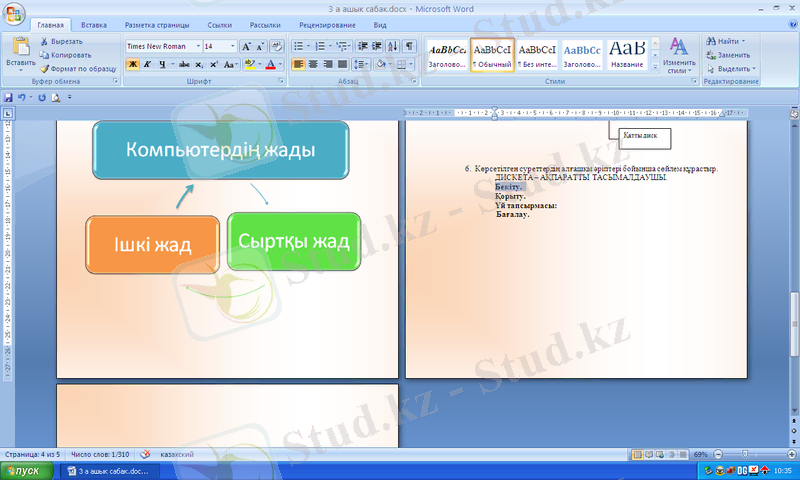Screen dimensions: 800x480
Task: Expand the Найти (Find) dropdown arrow
Action: pyautogui.click(x=743, y=41)
